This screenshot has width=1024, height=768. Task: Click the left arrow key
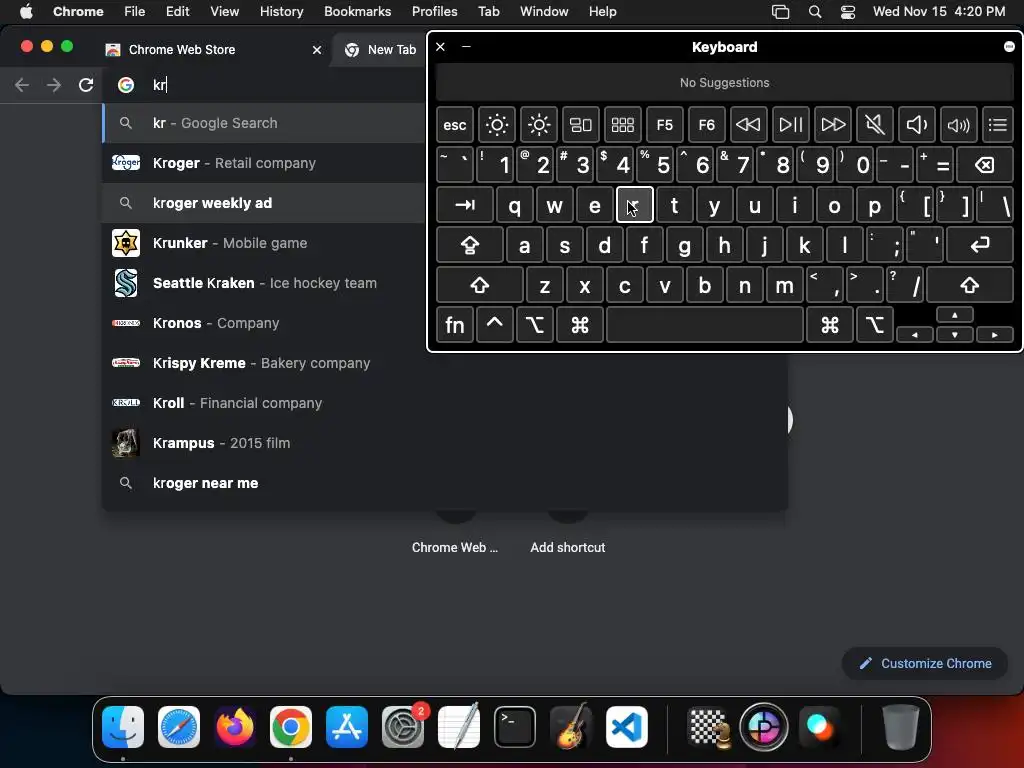pyautogui.click(x=914, y=334)
